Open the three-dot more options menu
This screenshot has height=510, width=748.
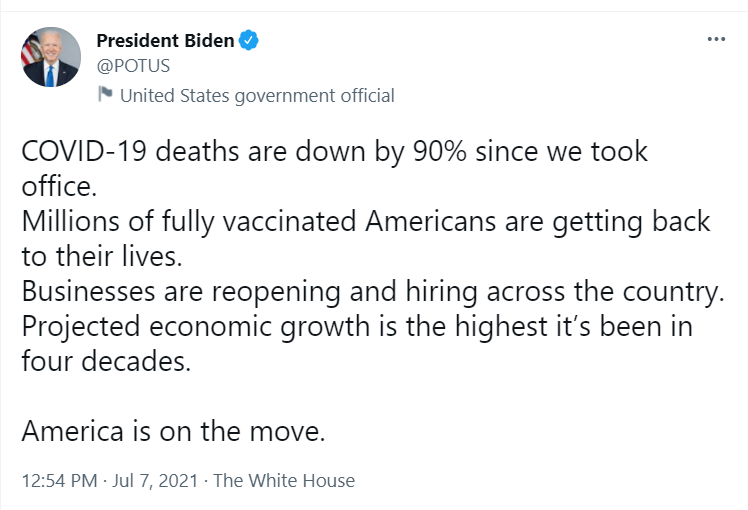pos(716,39)
